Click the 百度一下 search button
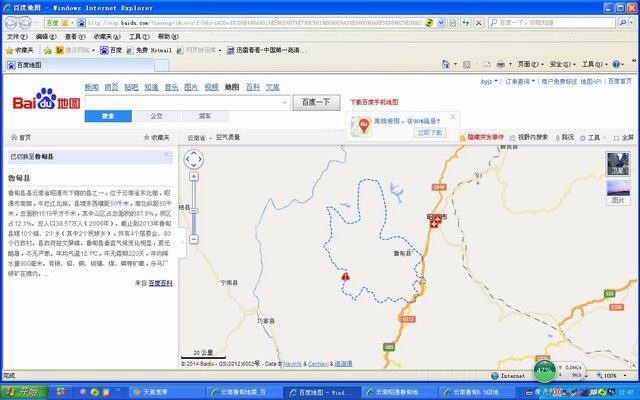The image size is (640, 400). point(316,102)
